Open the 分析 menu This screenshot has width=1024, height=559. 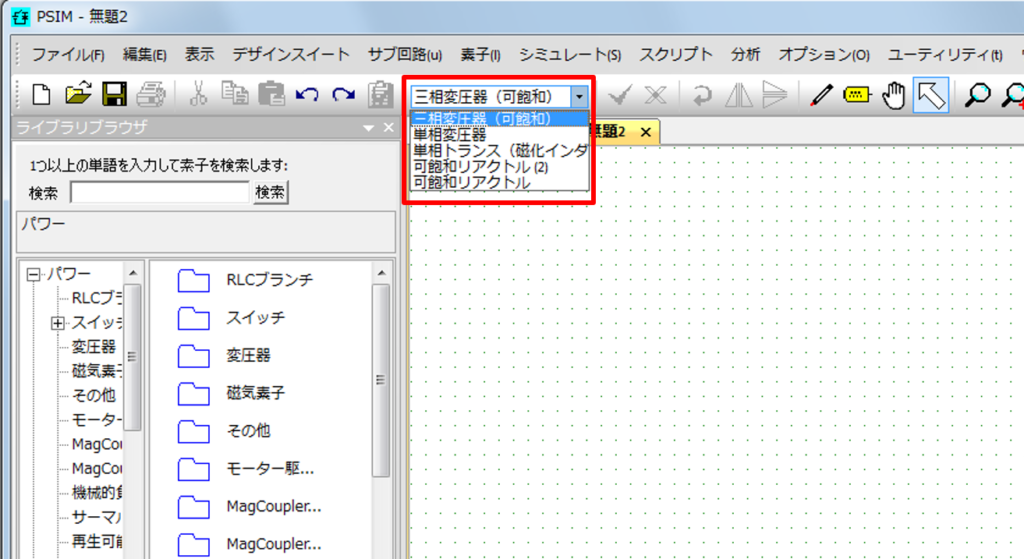[x=745, y=55]
